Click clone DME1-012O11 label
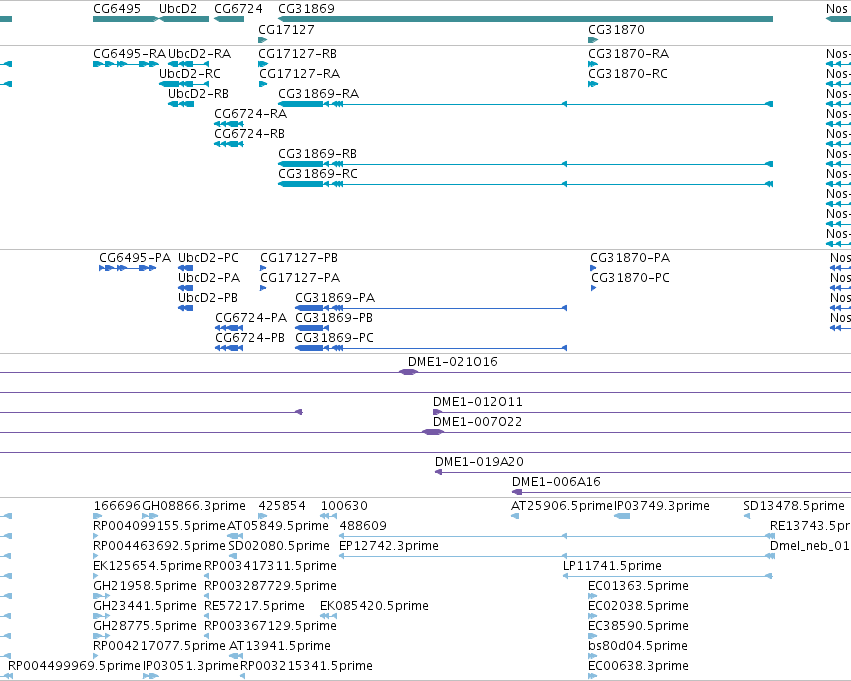The image size is (851, 681). click(478, 402)
